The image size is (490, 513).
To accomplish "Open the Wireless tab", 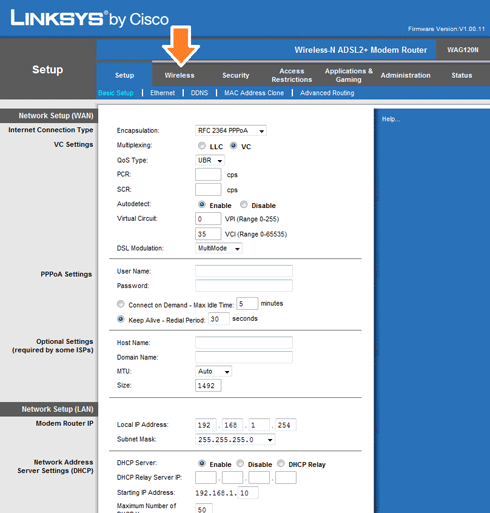I will click(179, 75).
